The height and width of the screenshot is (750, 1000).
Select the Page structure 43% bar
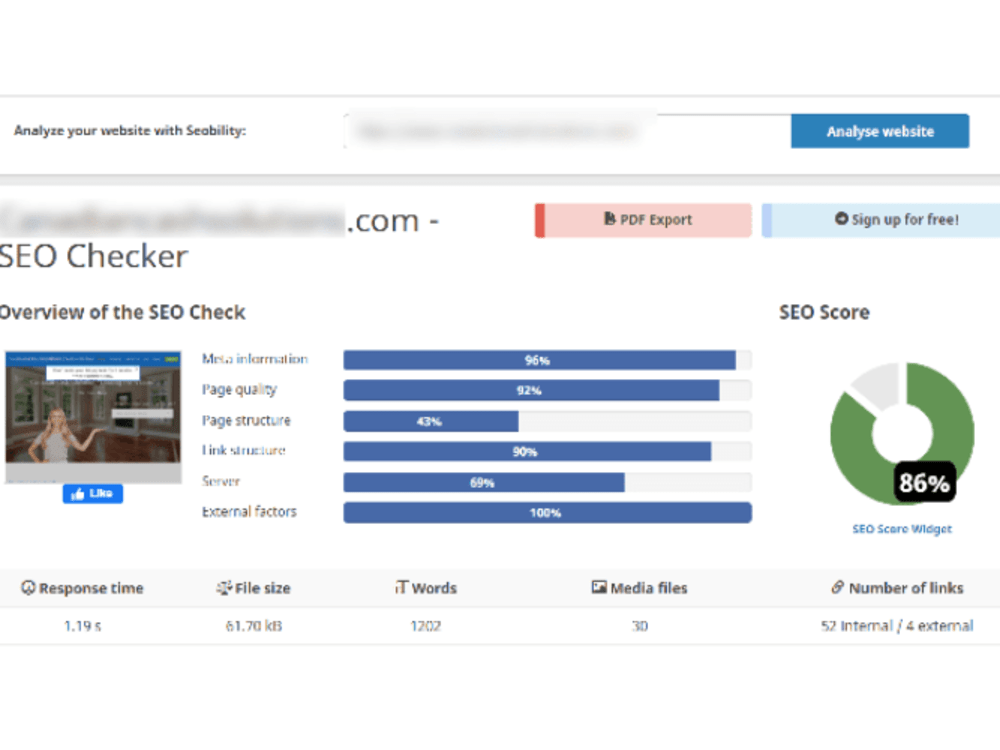tap(547, 421)
